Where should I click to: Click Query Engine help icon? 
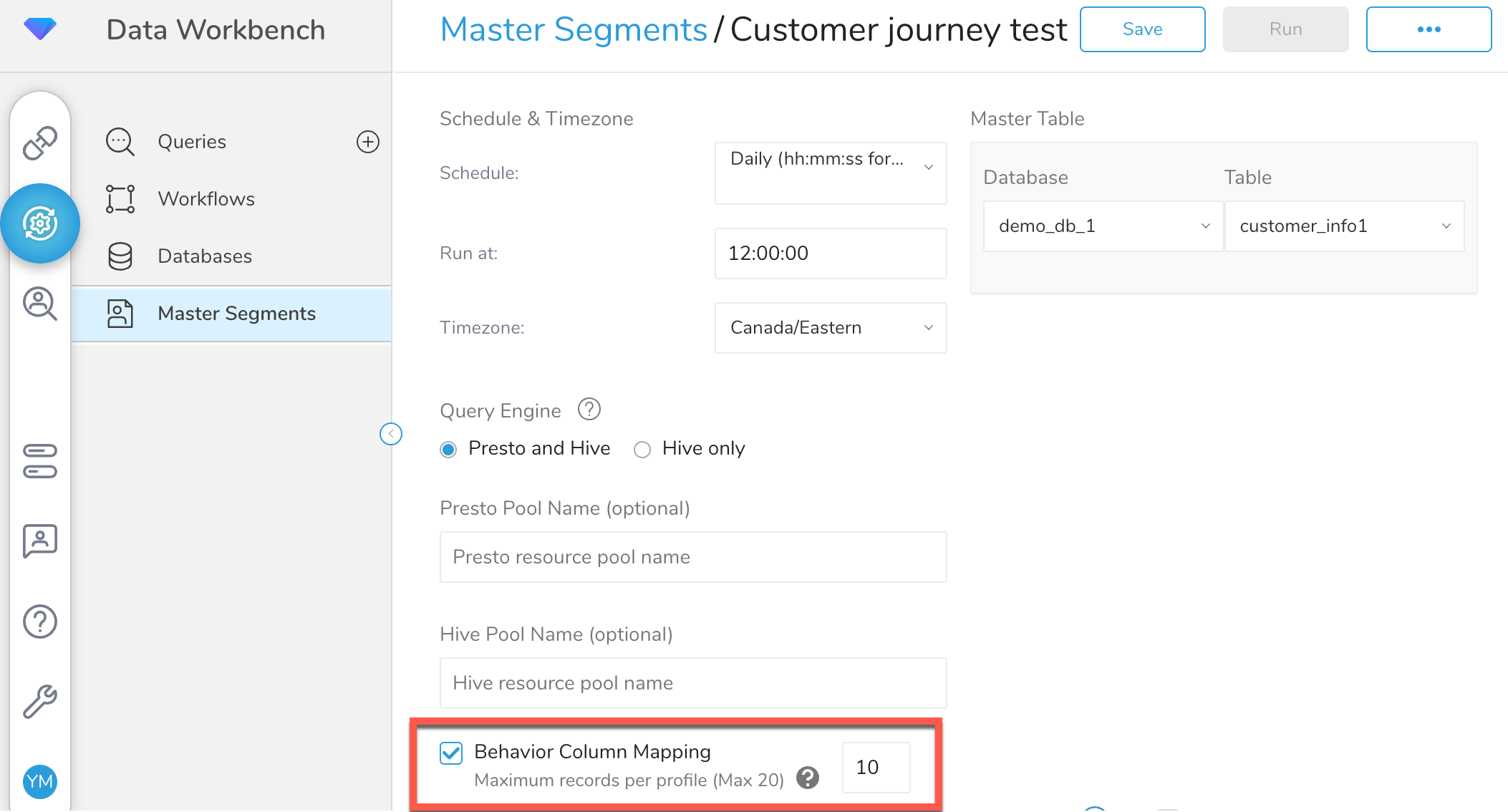coord(589,410)
